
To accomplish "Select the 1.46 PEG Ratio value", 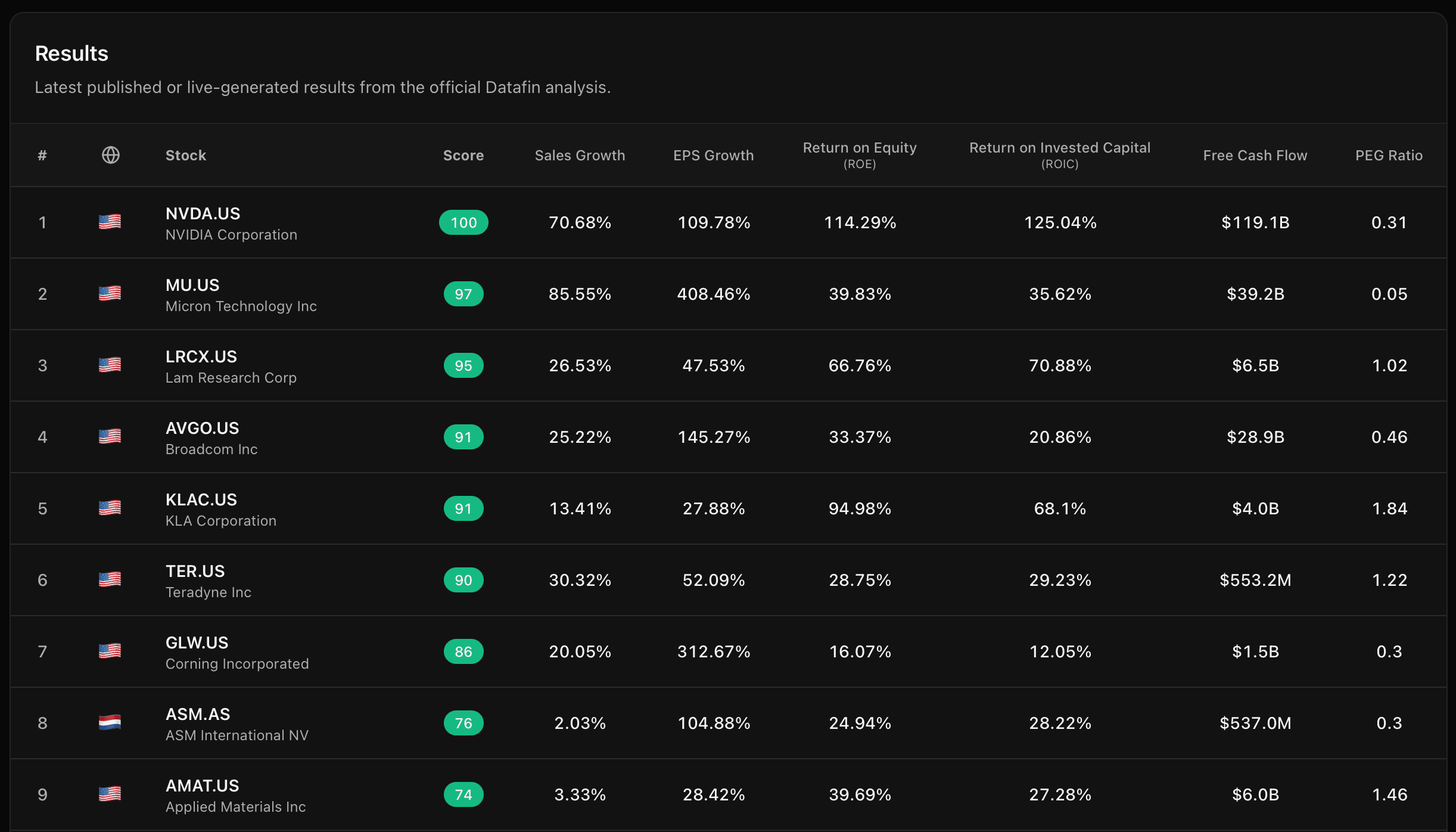I will 1389,794.
